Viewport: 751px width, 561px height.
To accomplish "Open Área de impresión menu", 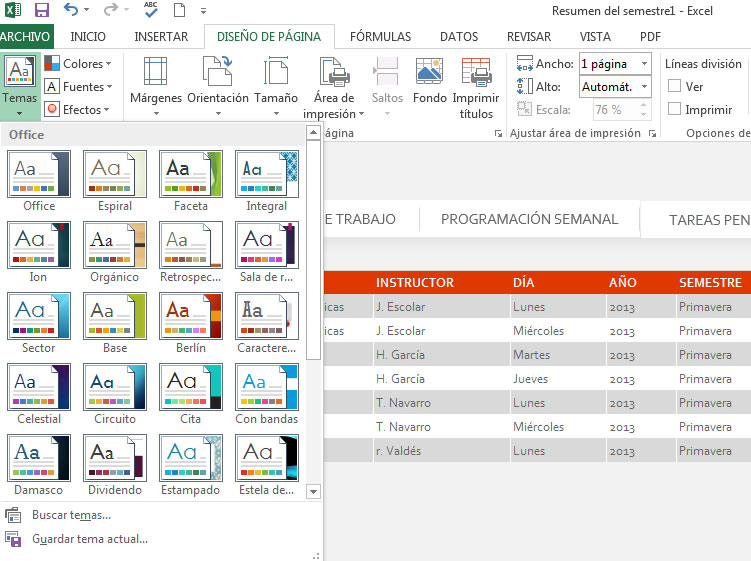I will [334, 88].
